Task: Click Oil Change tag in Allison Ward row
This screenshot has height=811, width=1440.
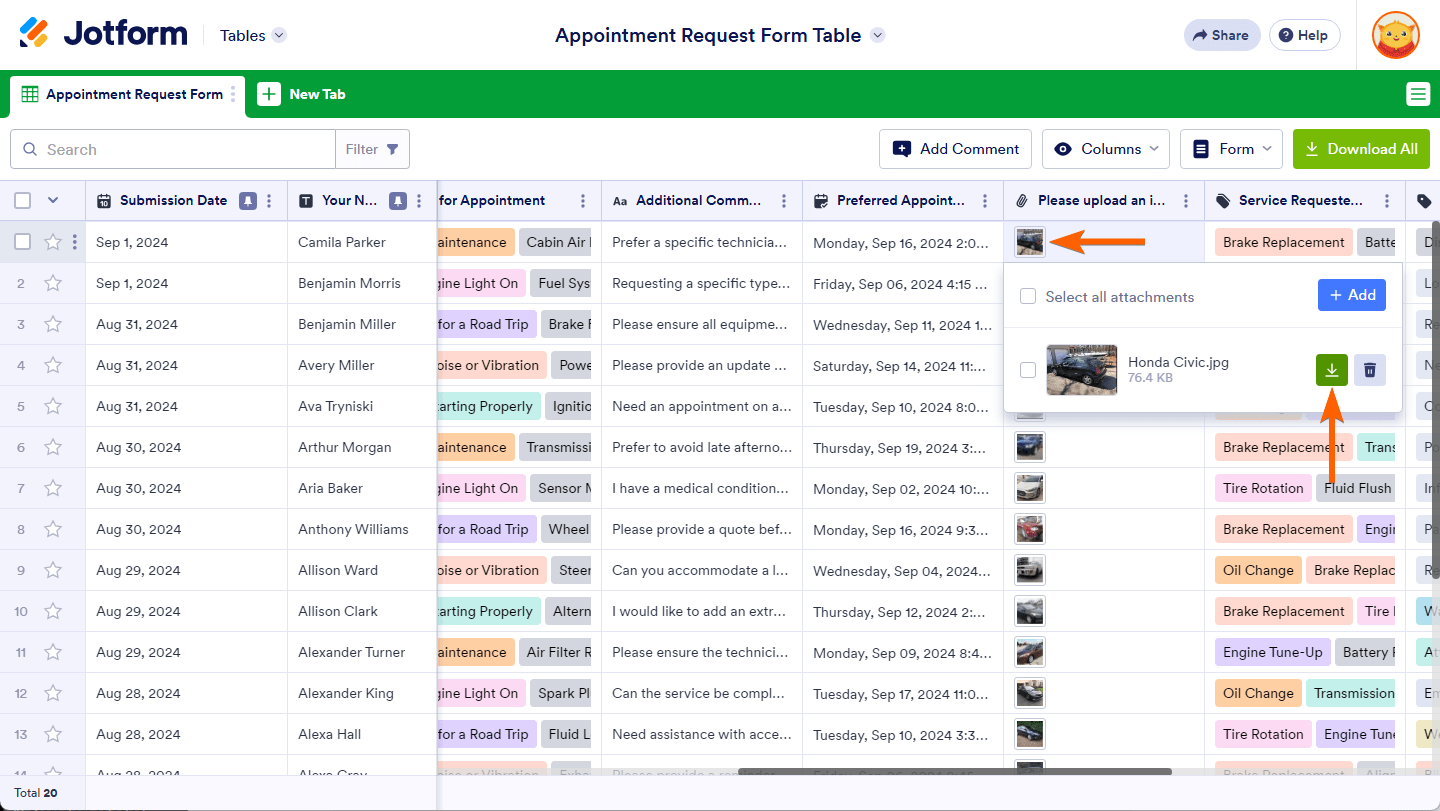Action: 1258,570
